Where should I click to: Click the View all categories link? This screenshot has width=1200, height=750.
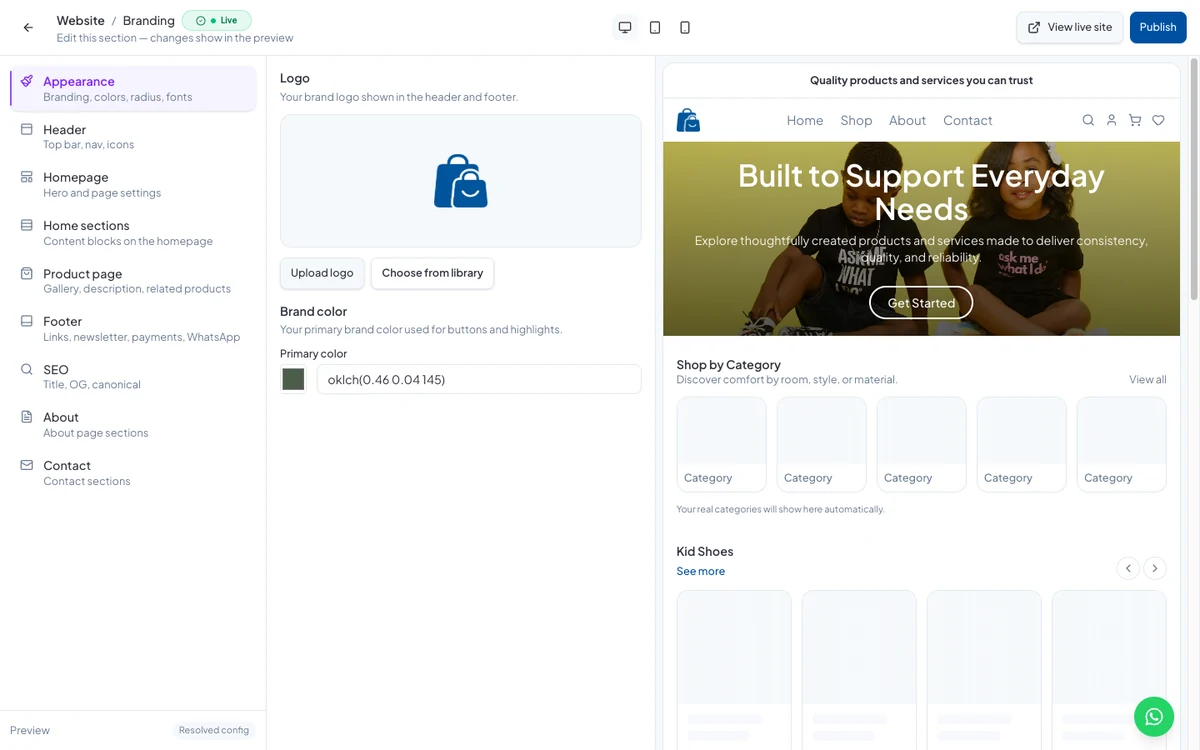(1147, 379)
